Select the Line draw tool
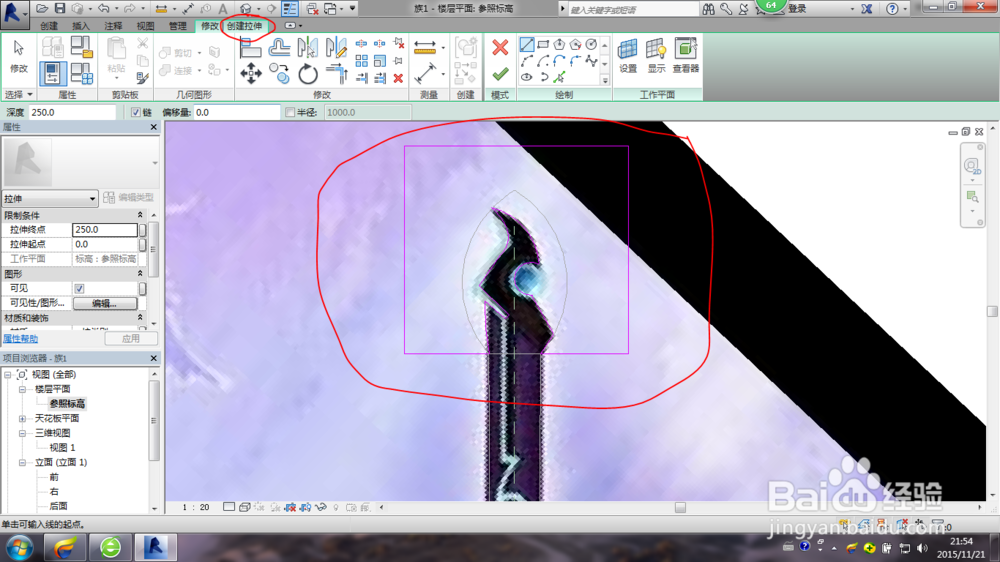The height and width of the screenshot is (562, 1000). 527,45
